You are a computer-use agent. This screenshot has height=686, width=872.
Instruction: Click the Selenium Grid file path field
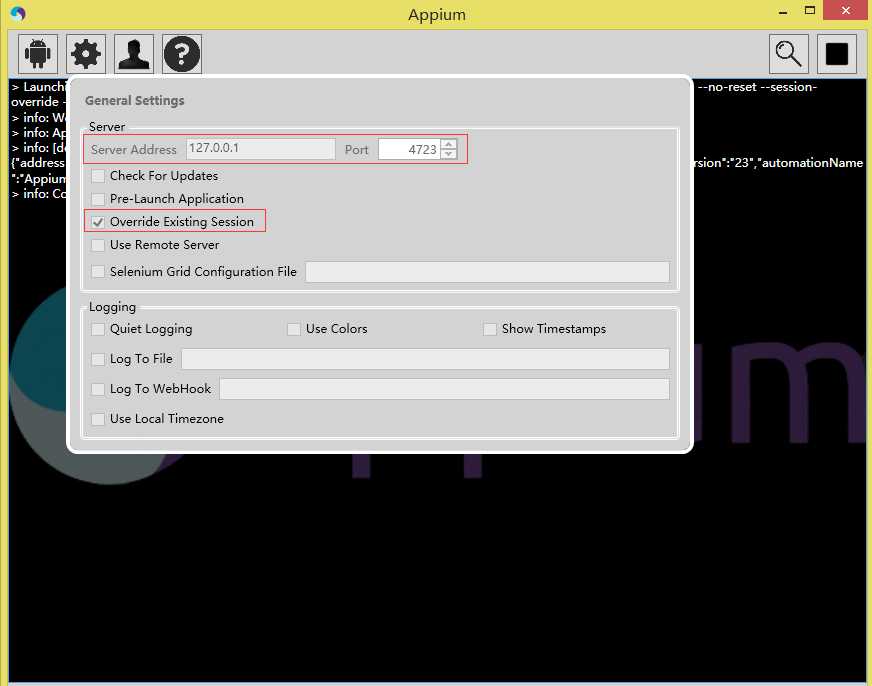(487, 272)
